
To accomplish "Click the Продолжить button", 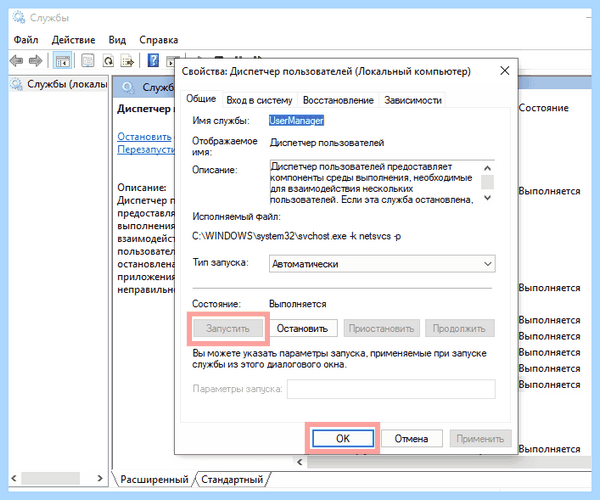I will point(460,328).
